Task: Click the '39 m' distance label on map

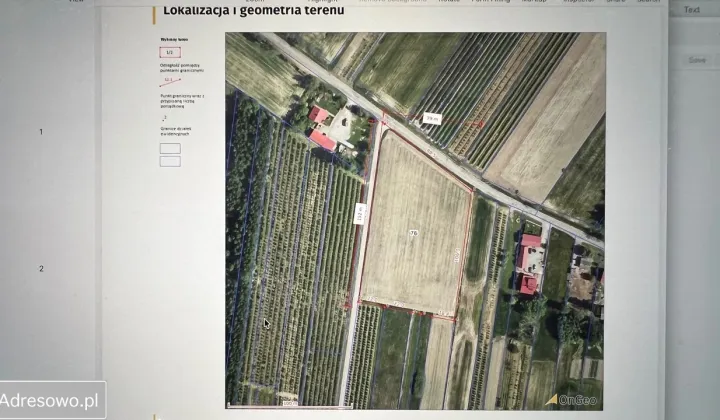Action: 432,118
